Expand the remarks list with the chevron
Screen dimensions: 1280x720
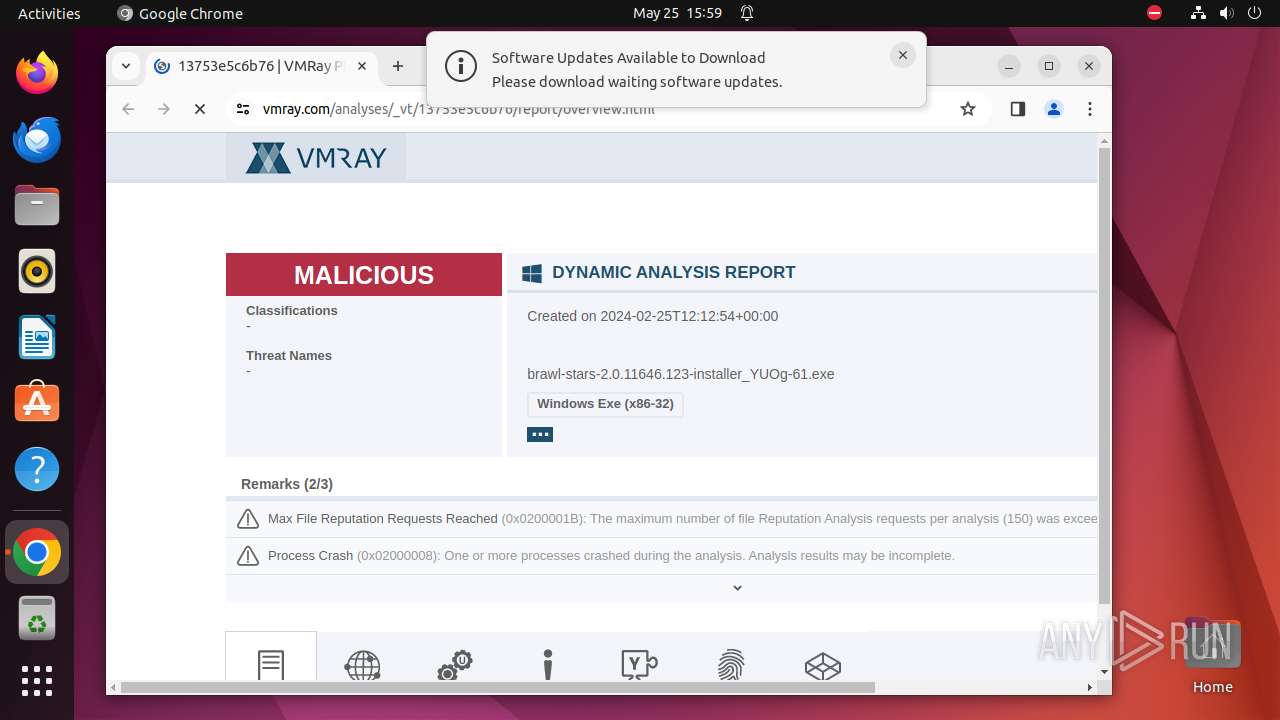point(737,588)
